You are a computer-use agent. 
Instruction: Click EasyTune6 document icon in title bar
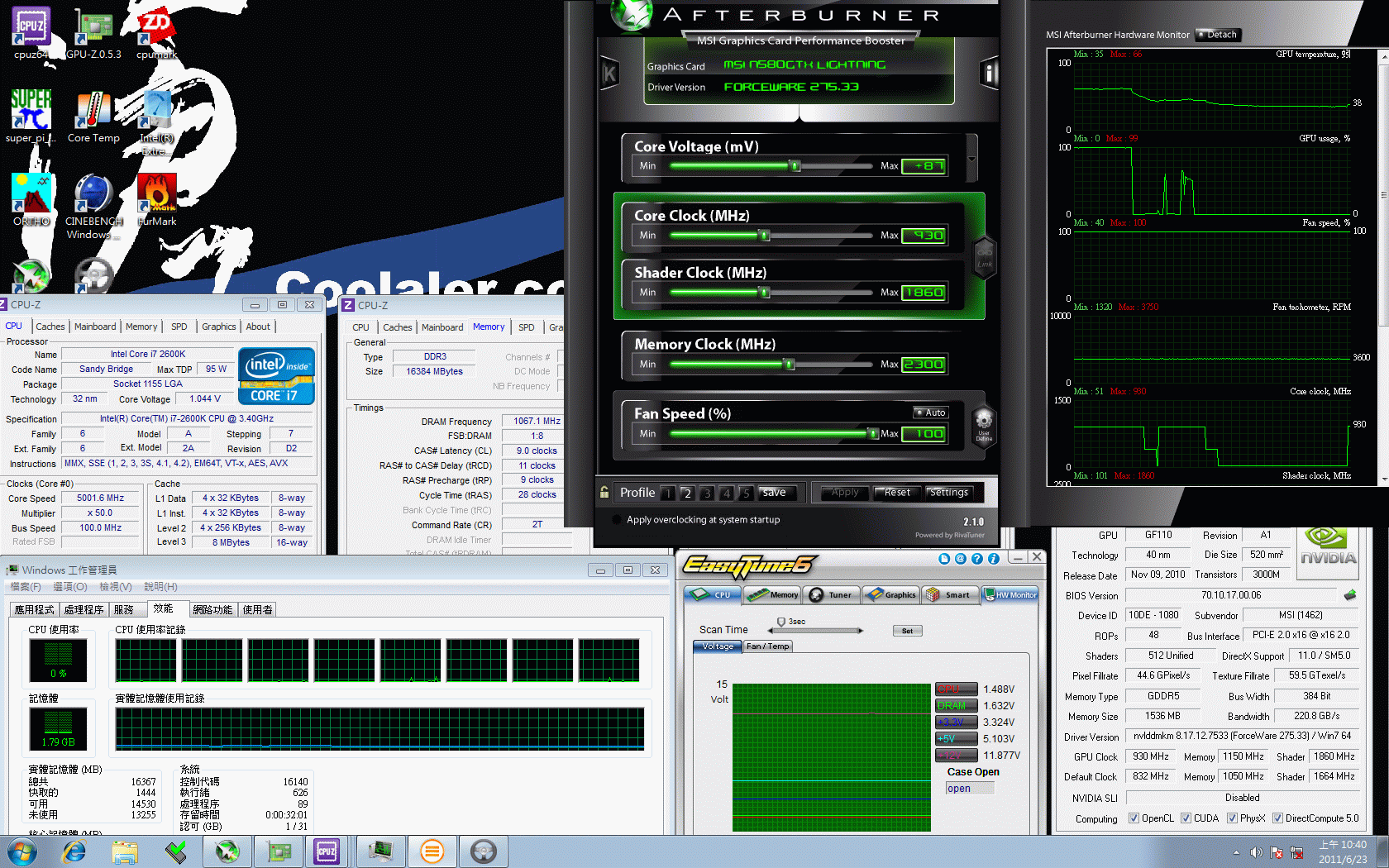(x=944, y=559)
